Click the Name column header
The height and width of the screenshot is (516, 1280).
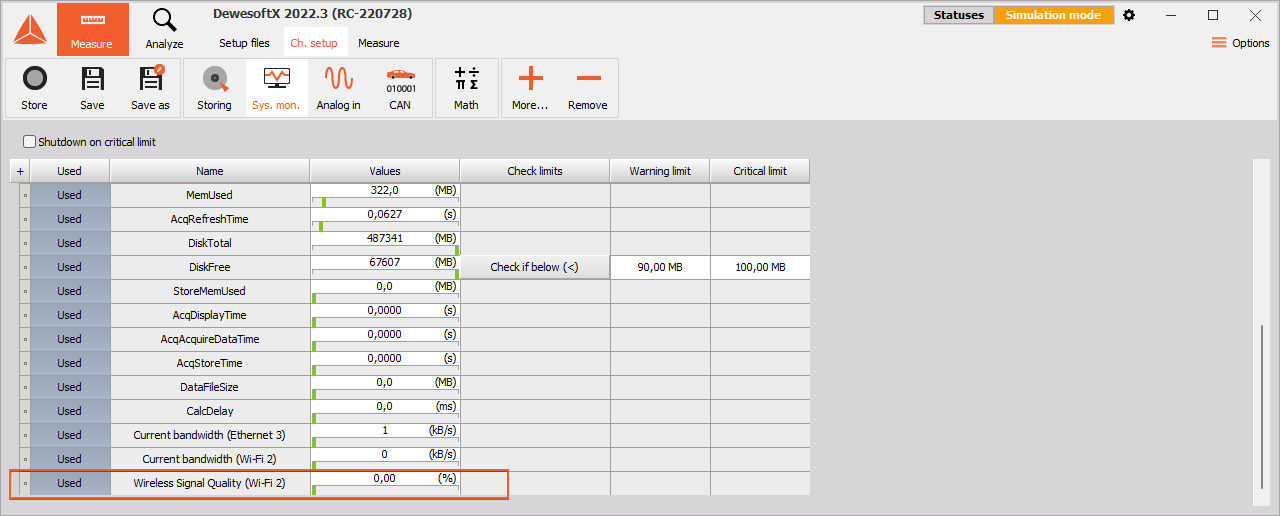210,171
